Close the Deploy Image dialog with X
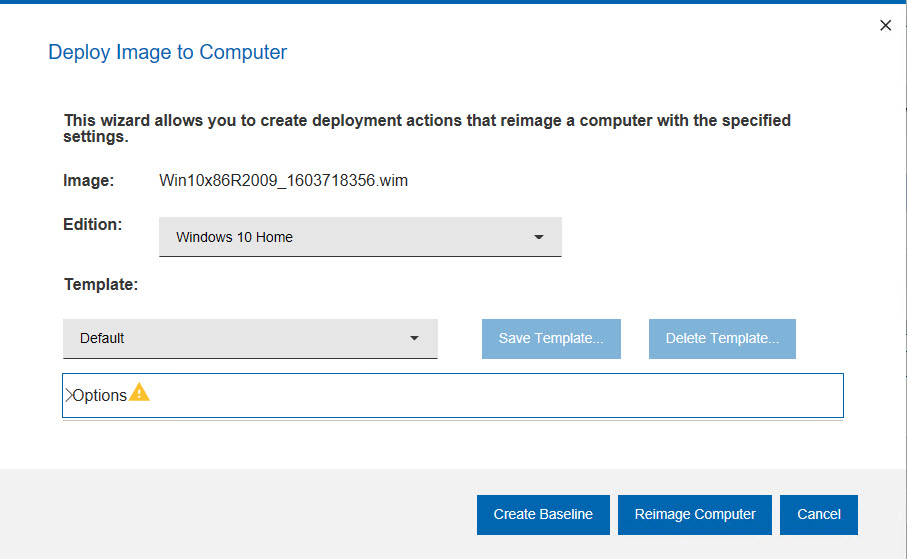This screenshot has width=907, height=559. (885, 26)
